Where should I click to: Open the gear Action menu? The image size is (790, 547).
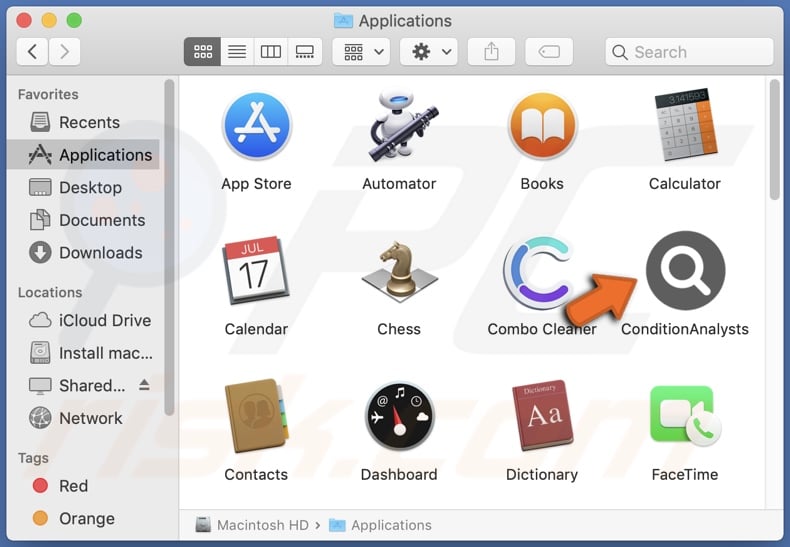coord(429,51)
